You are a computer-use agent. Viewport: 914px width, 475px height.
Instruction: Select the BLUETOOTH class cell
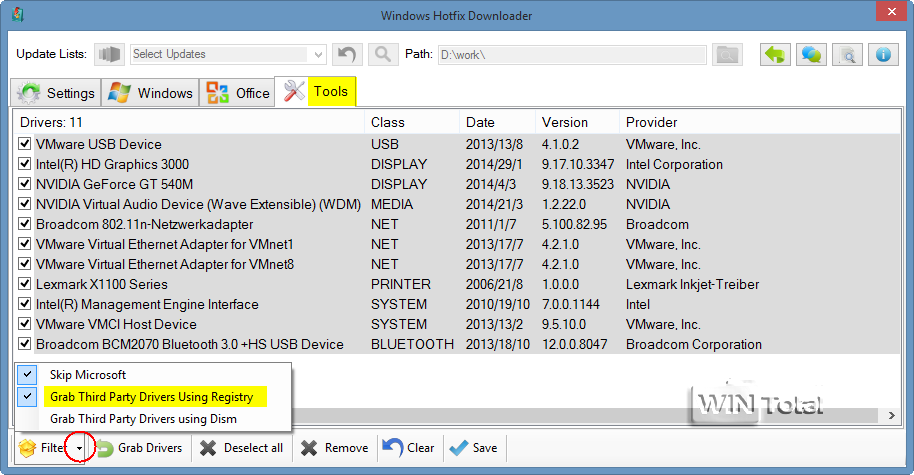412,344
